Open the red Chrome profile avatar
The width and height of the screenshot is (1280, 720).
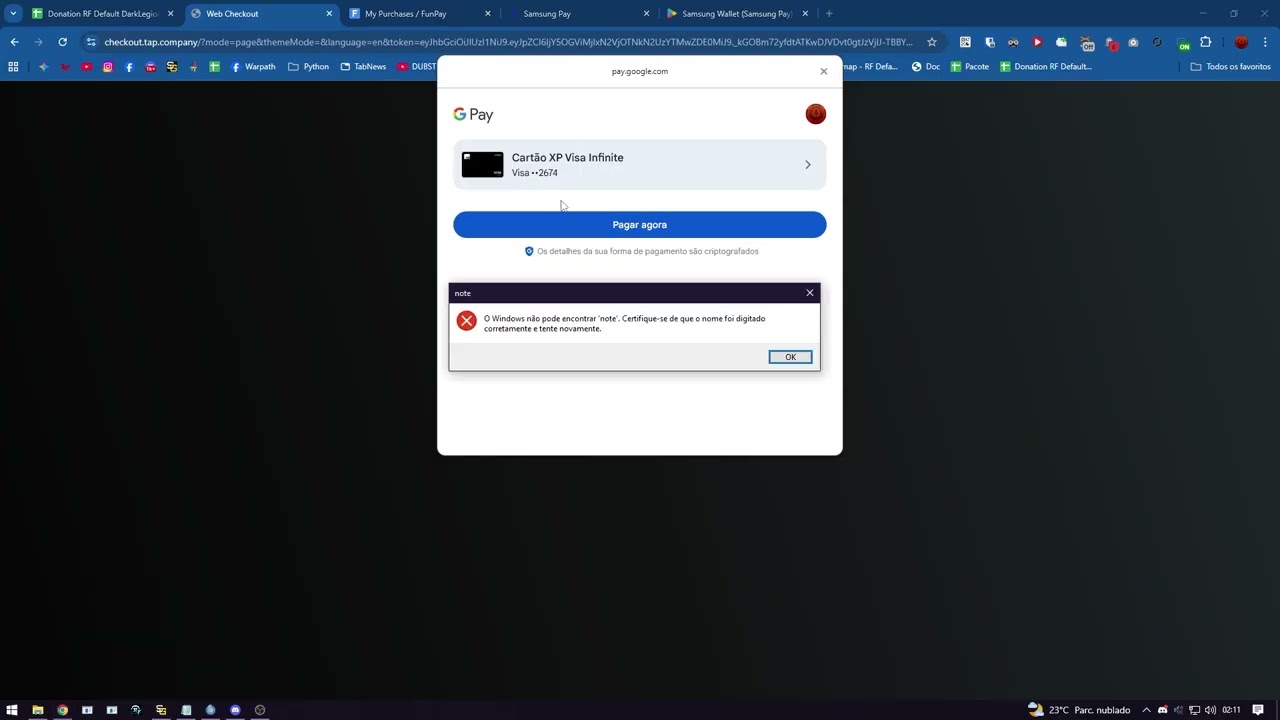coord(1241,42)
